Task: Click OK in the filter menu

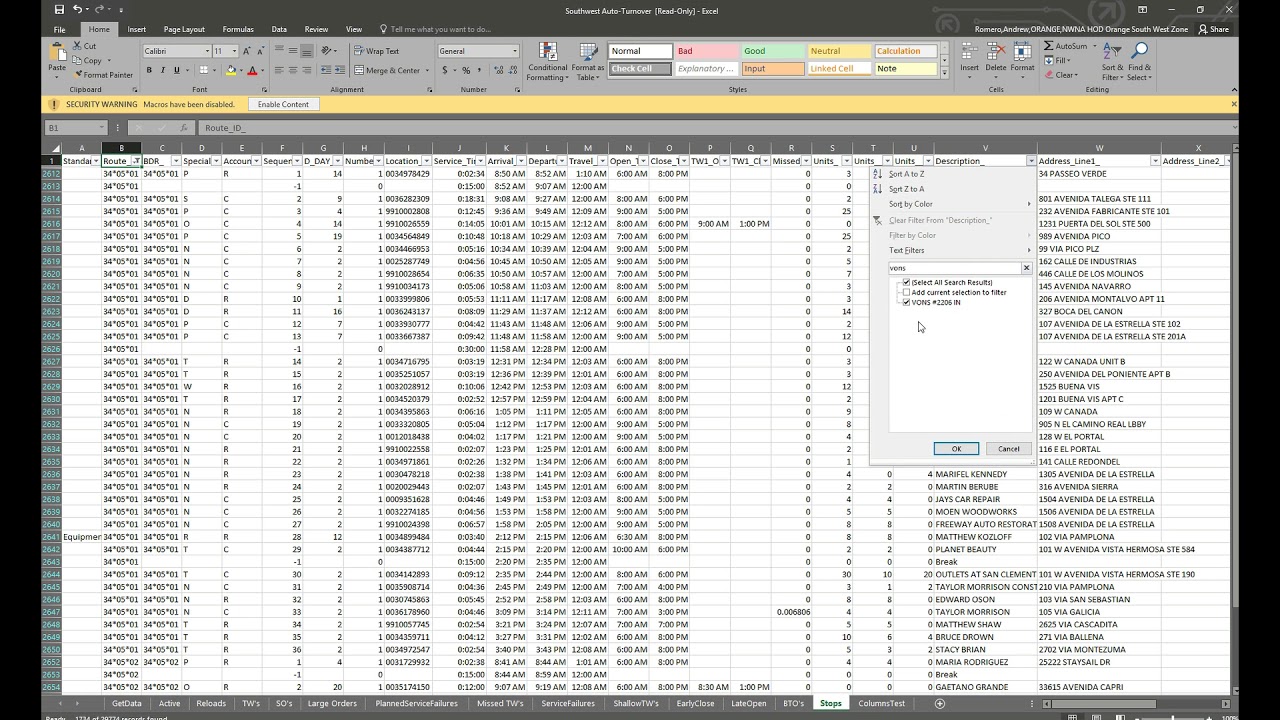Action: click(956, 448)
